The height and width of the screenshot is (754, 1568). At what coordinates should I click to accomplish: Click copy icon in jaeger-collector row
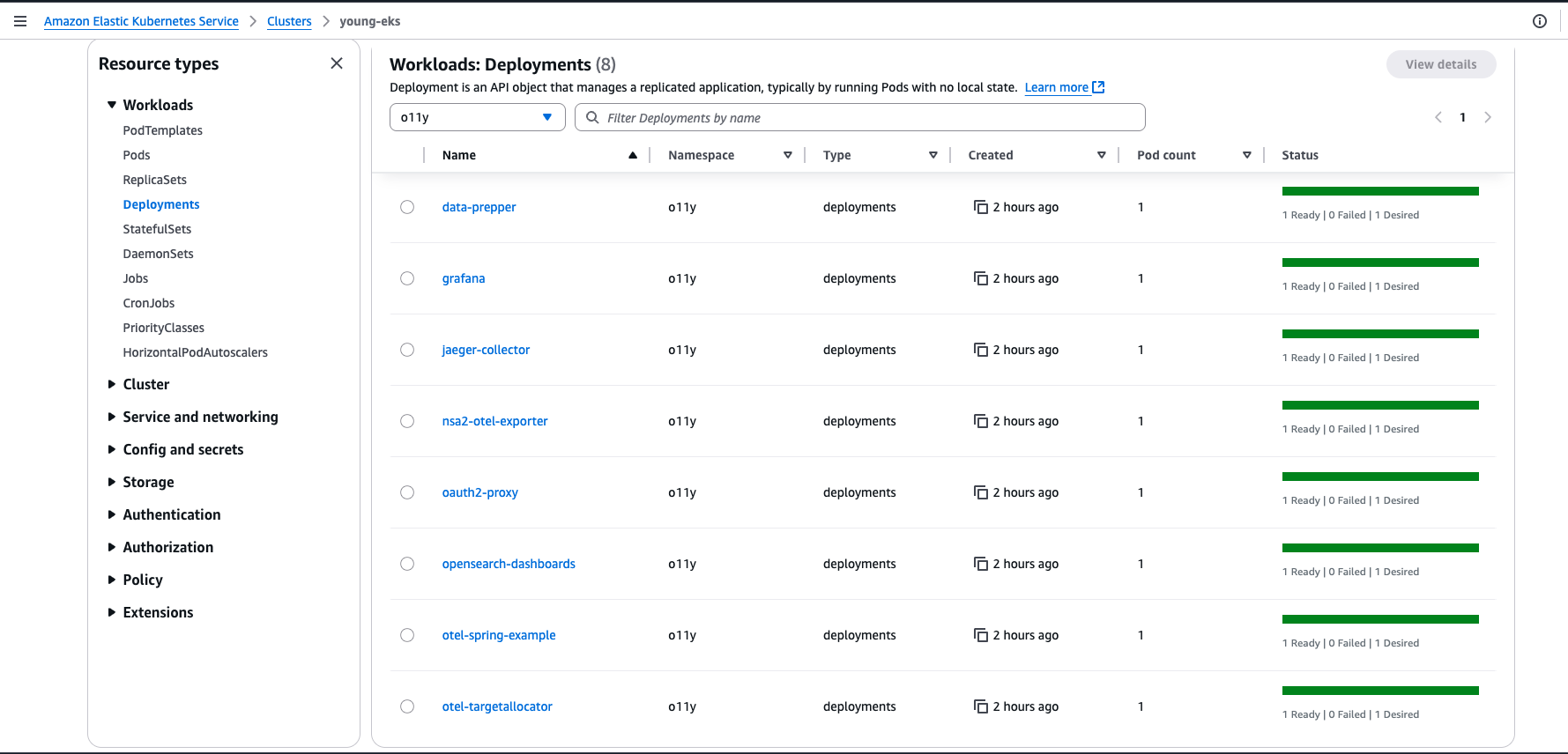981,350
